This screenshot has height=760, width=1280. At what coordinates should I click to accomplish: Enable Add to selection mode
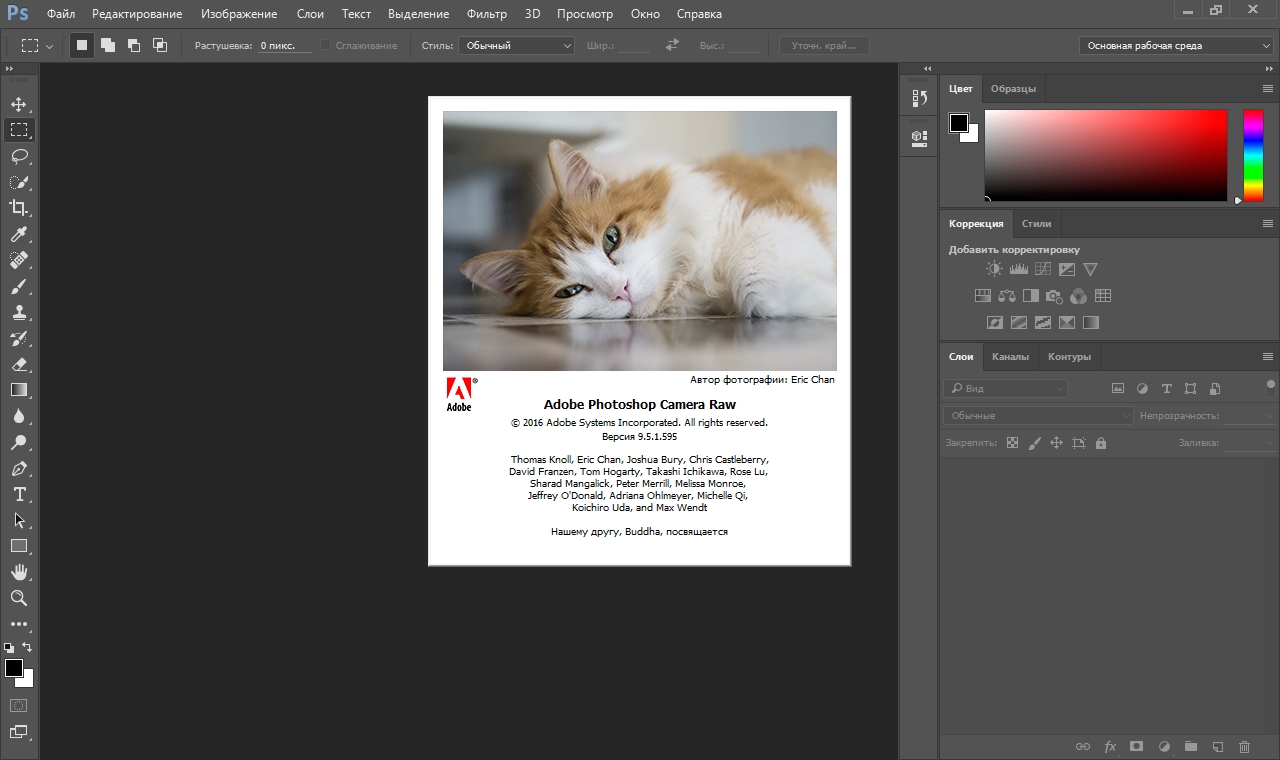coord(108,46)
